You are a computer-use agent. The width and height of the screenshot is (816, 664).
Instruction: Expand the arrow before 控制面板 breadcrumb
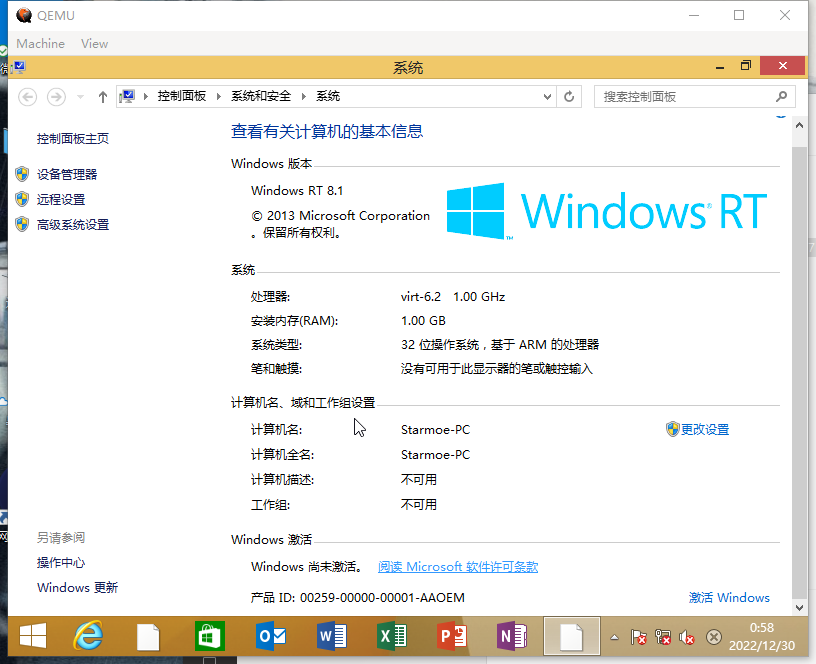pos(146,96)
